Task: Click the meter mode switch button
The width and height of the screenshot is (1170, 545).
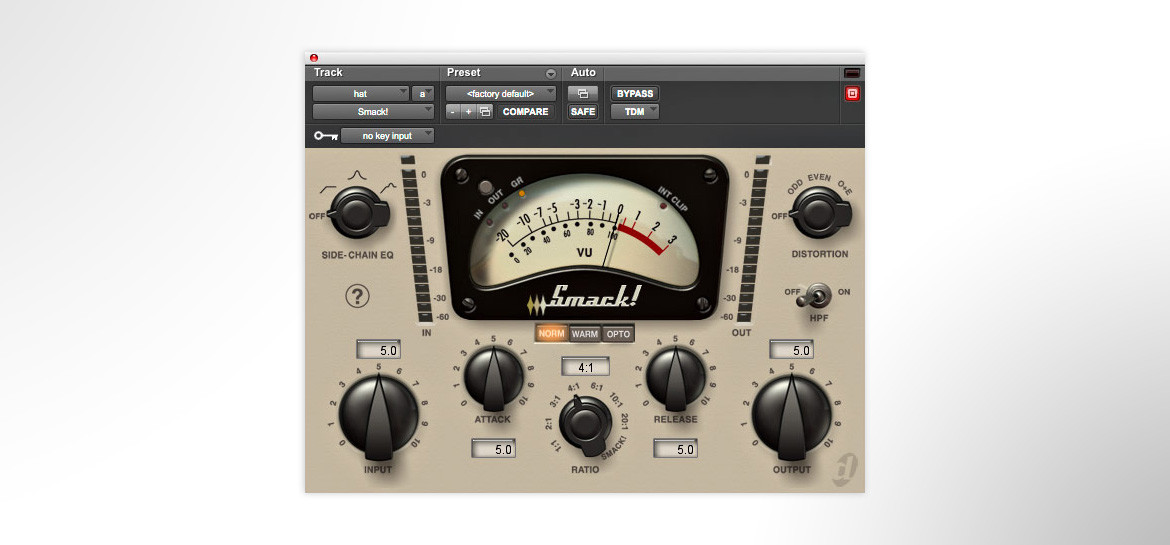Action: coord(486,187)
